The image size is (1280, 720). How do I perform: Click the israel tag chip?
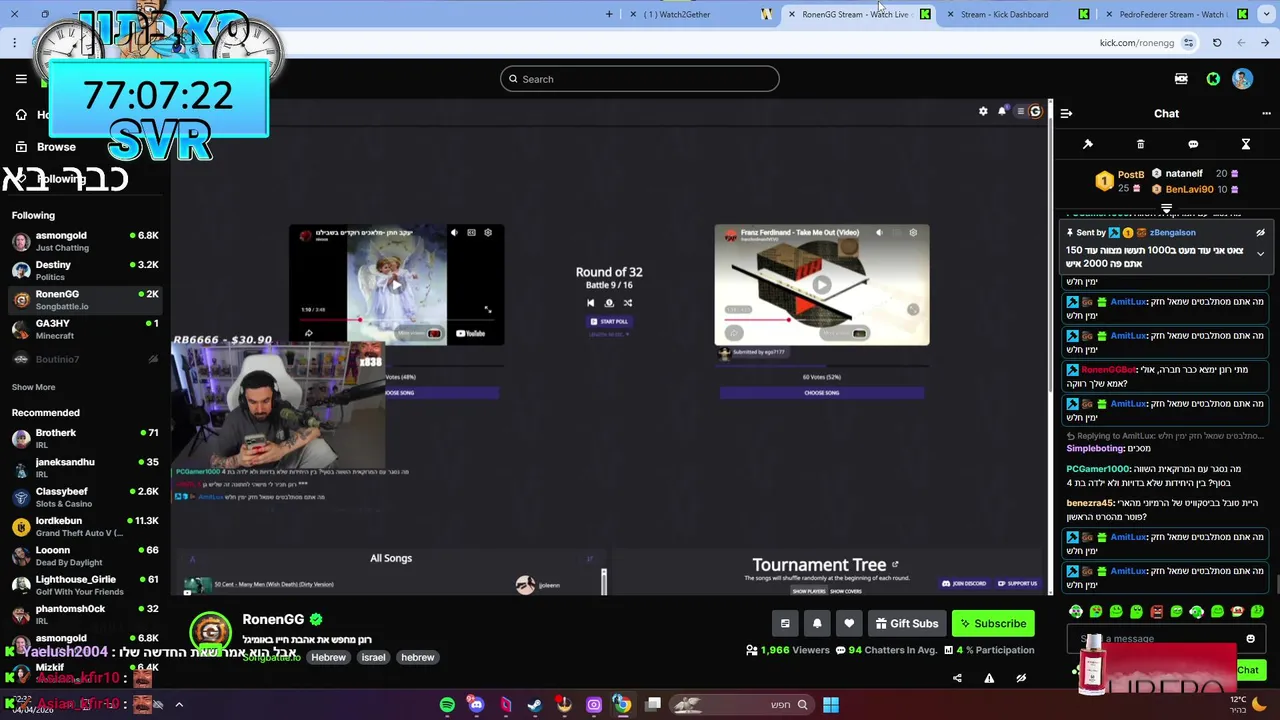(373, 658)
